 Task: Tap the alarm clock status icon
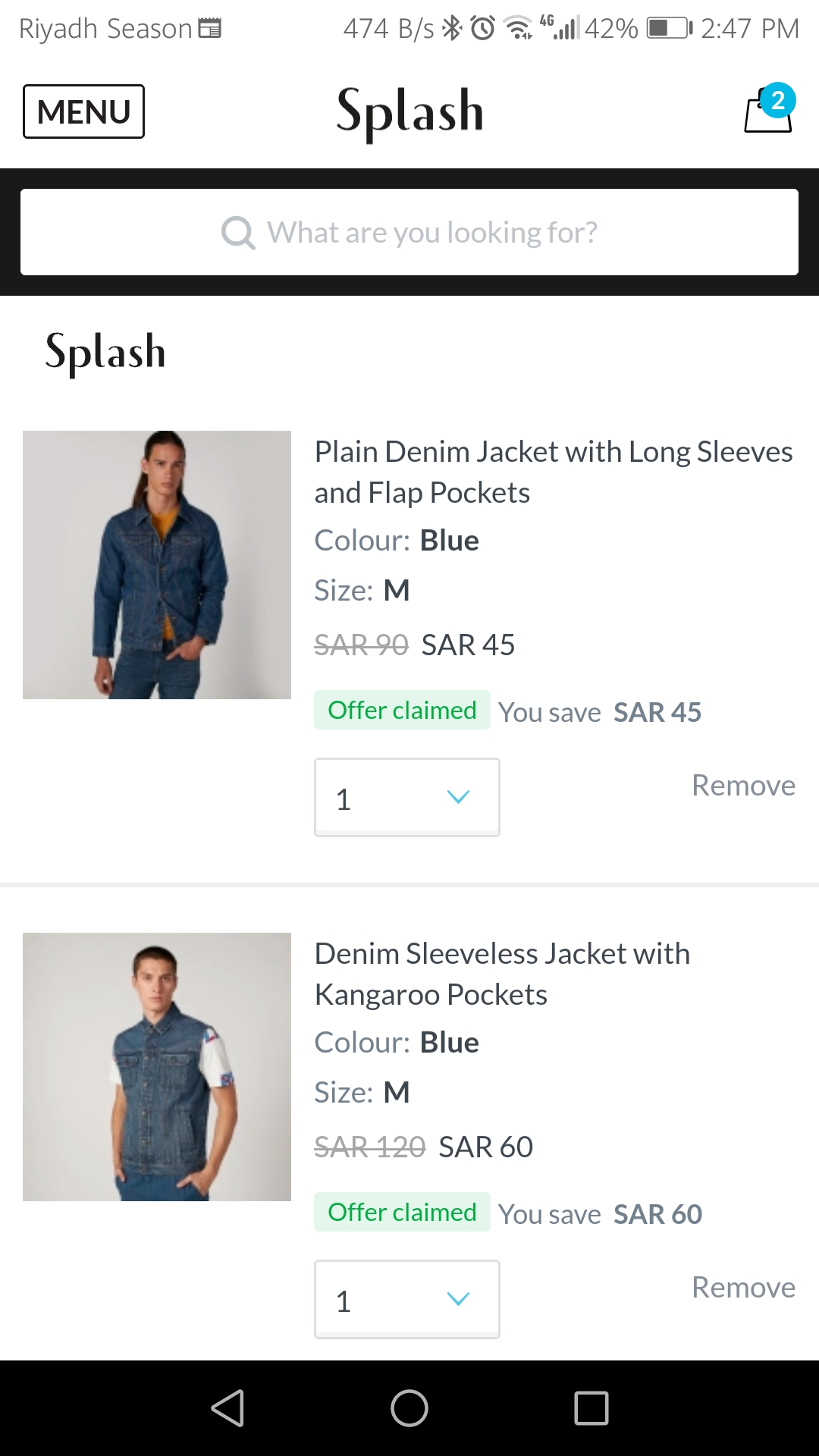click(483, 29)
